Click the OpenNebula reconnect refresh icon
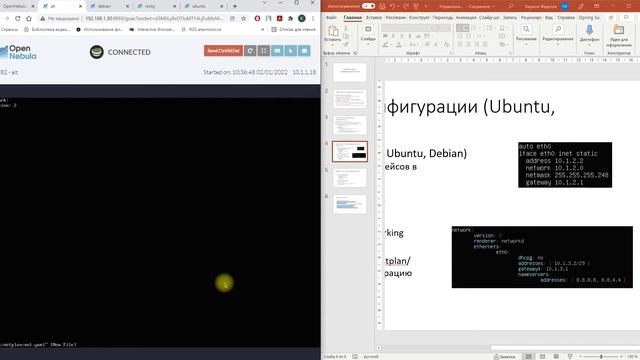This screenshot has height=360, width=640. (250, 51)
